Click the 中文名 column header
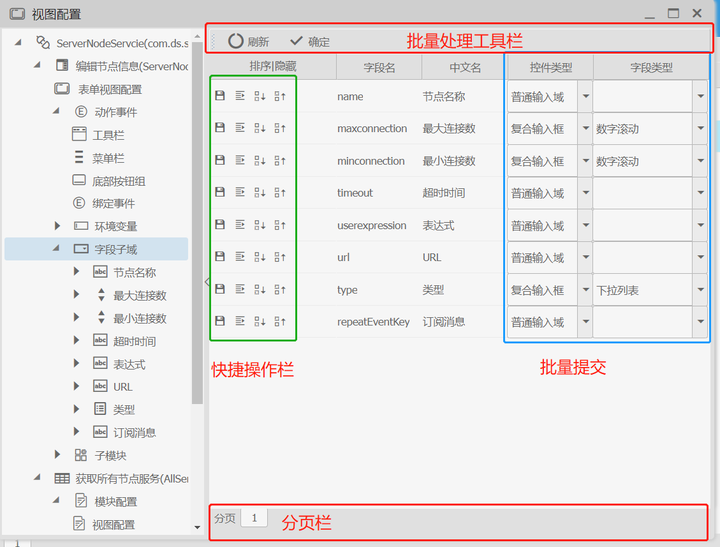This screenshot has height=547, width=720. [464, 67]
